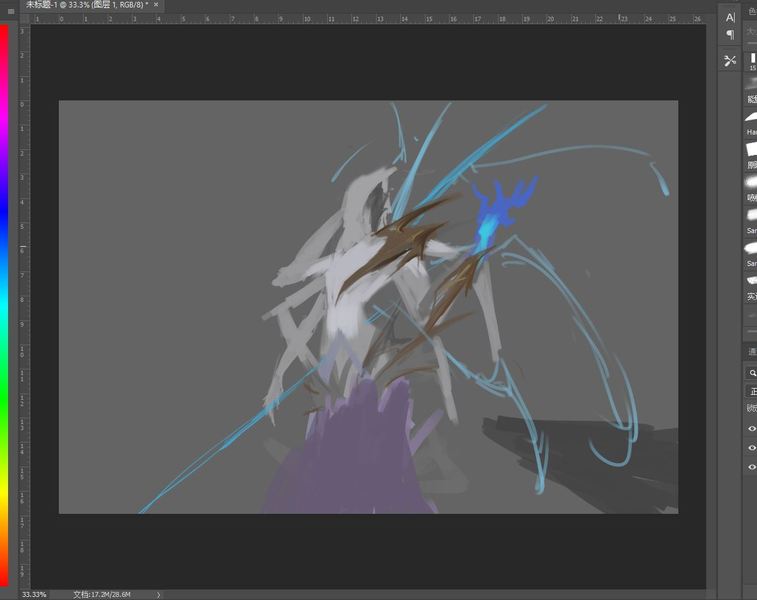Open the Character panel icon

click(x=730, y=17)
